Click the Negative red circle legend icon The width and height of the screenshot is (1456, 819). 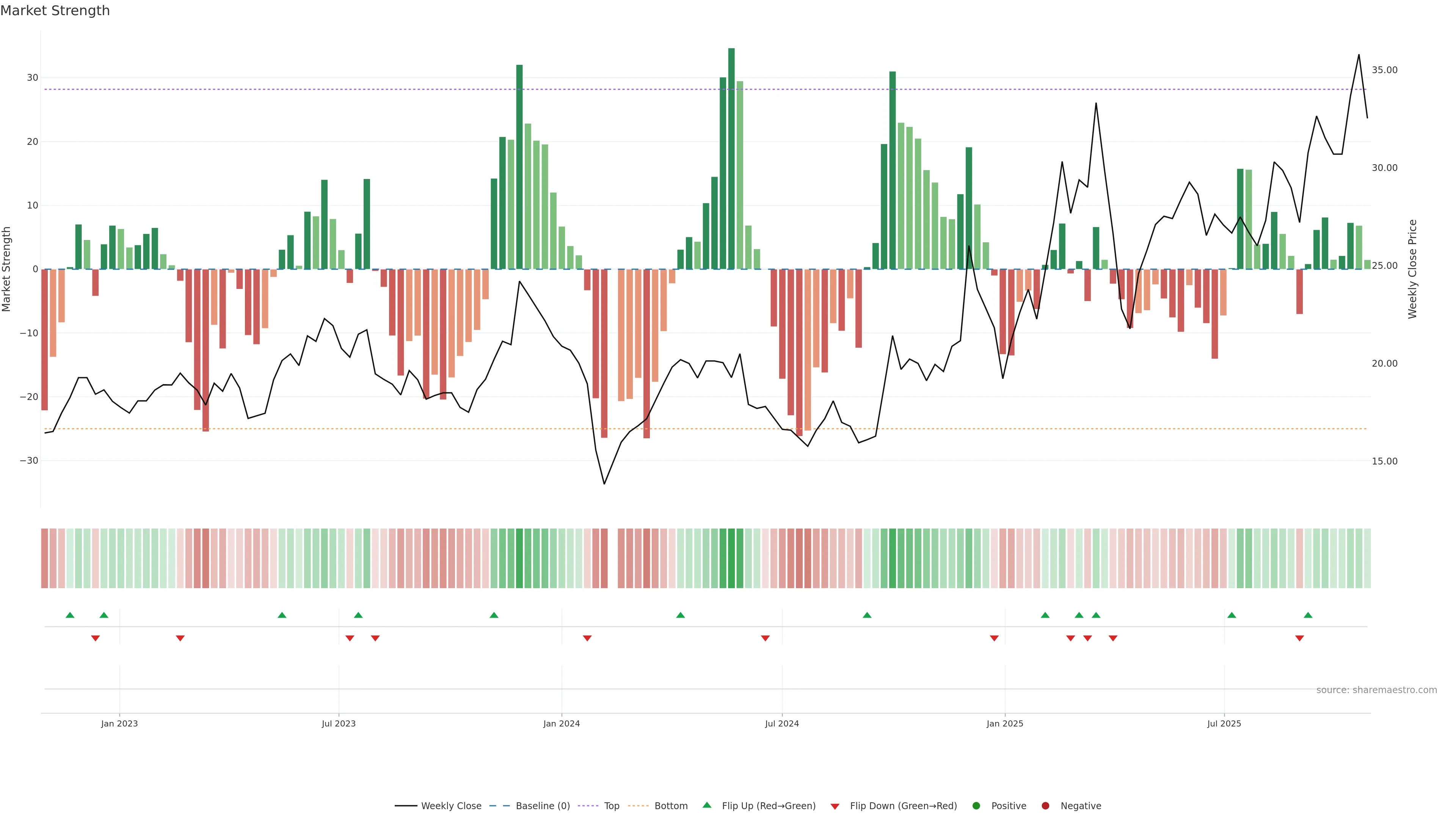coord(1045,806)
